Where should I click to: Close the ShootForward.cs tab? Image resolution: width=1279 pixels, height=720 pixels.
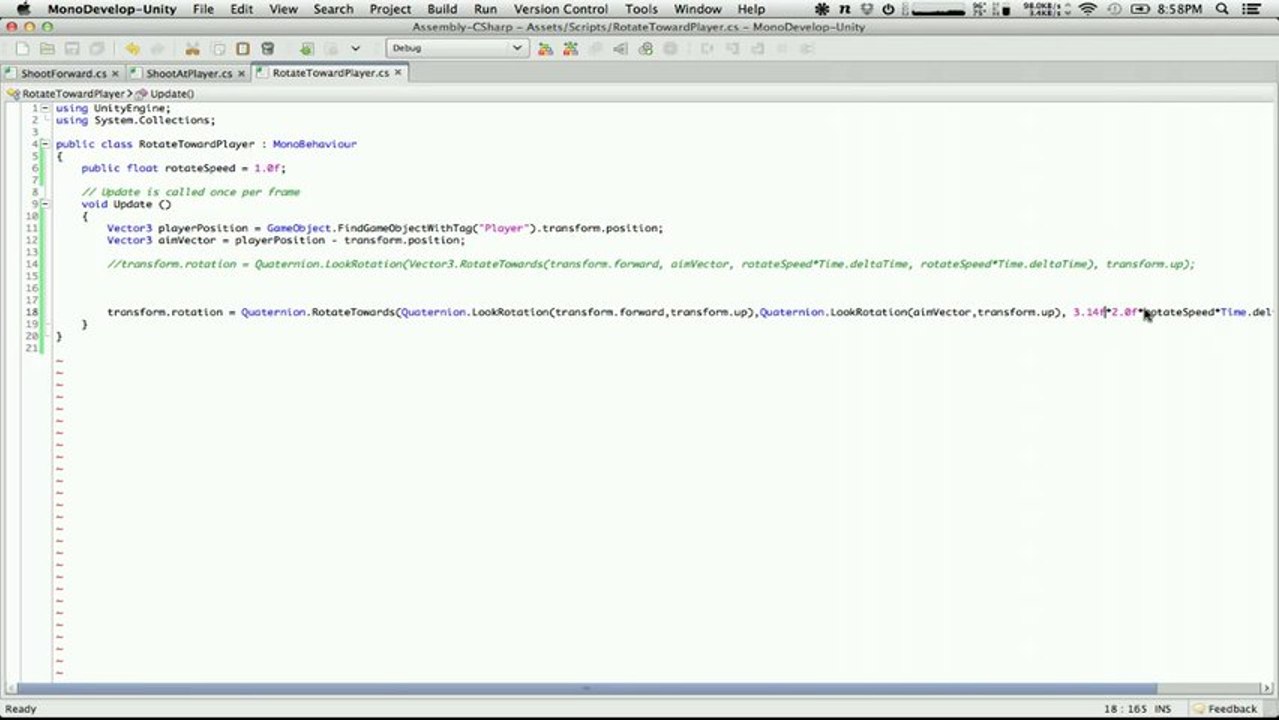coord(115,73)
